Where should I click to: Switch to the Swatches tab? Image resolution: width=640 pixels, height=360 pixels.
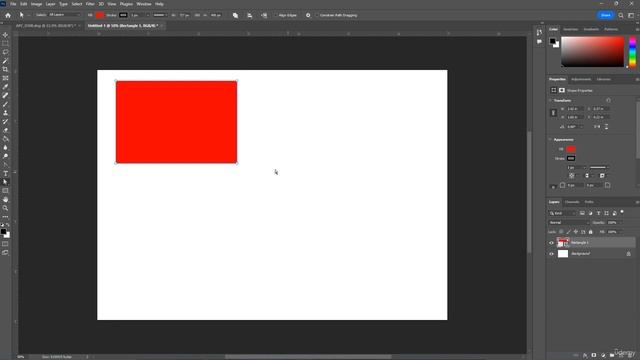pos(571,29)
